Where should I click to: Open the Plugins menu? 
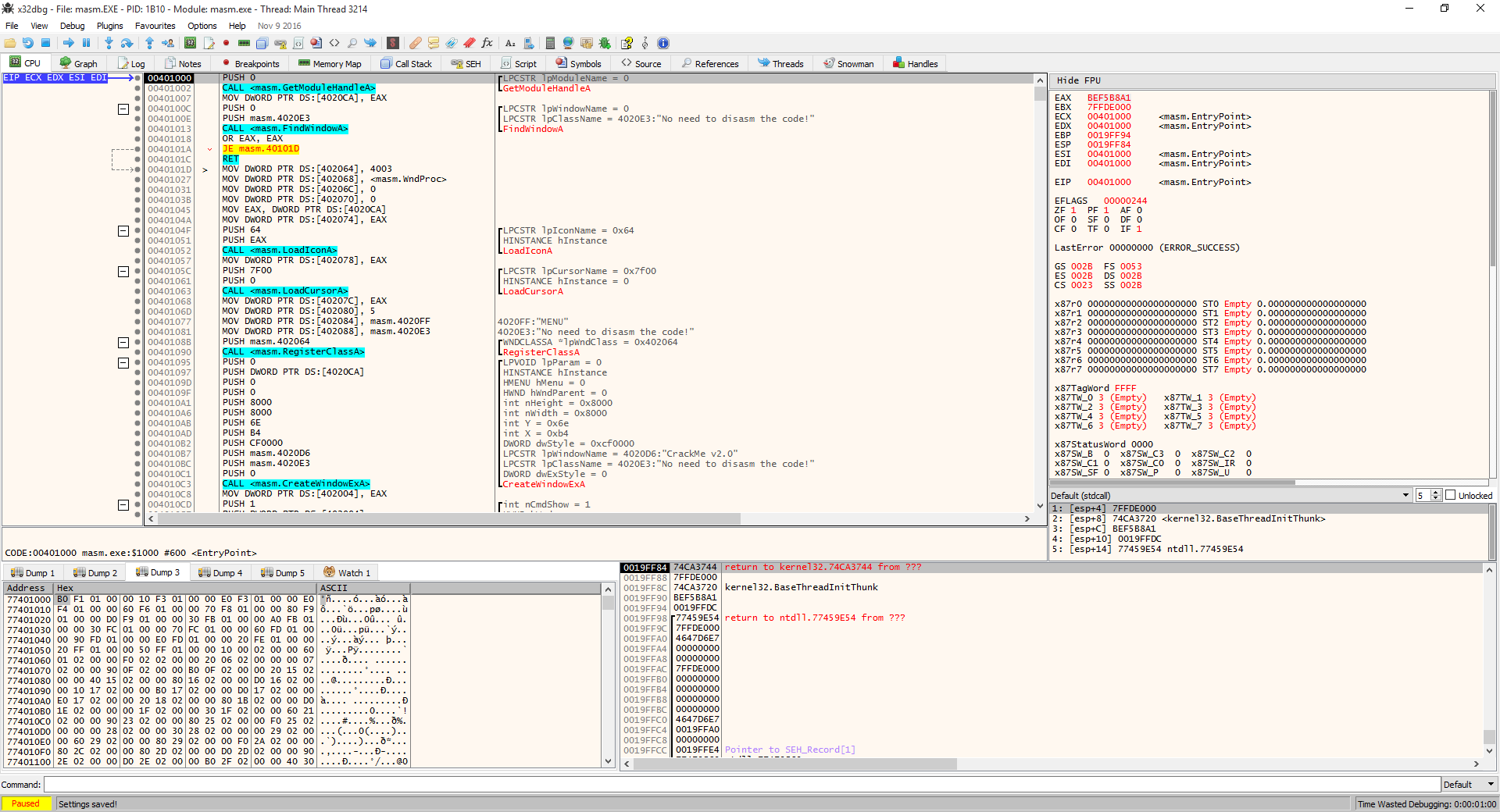[x=109, y=26]
